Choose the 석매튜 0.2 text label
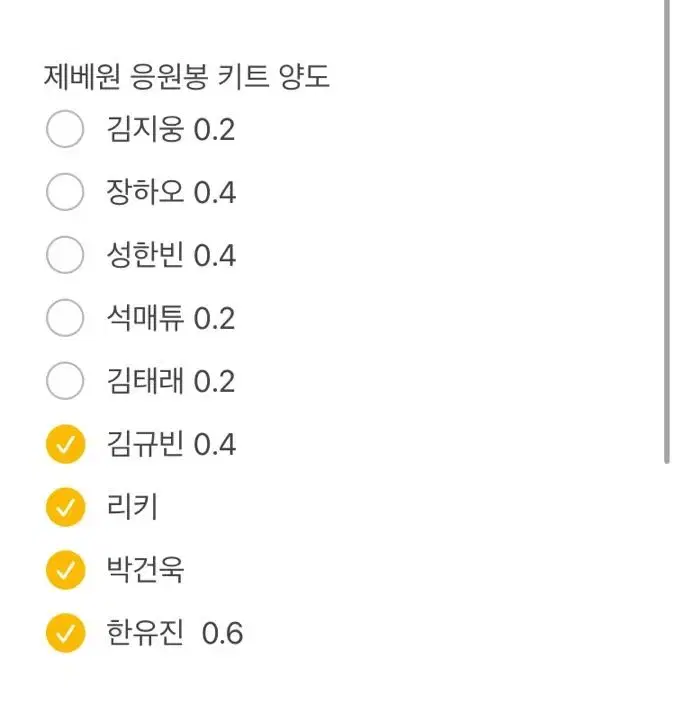The height and width of the screenshot is (715, 674). [170, 319]
